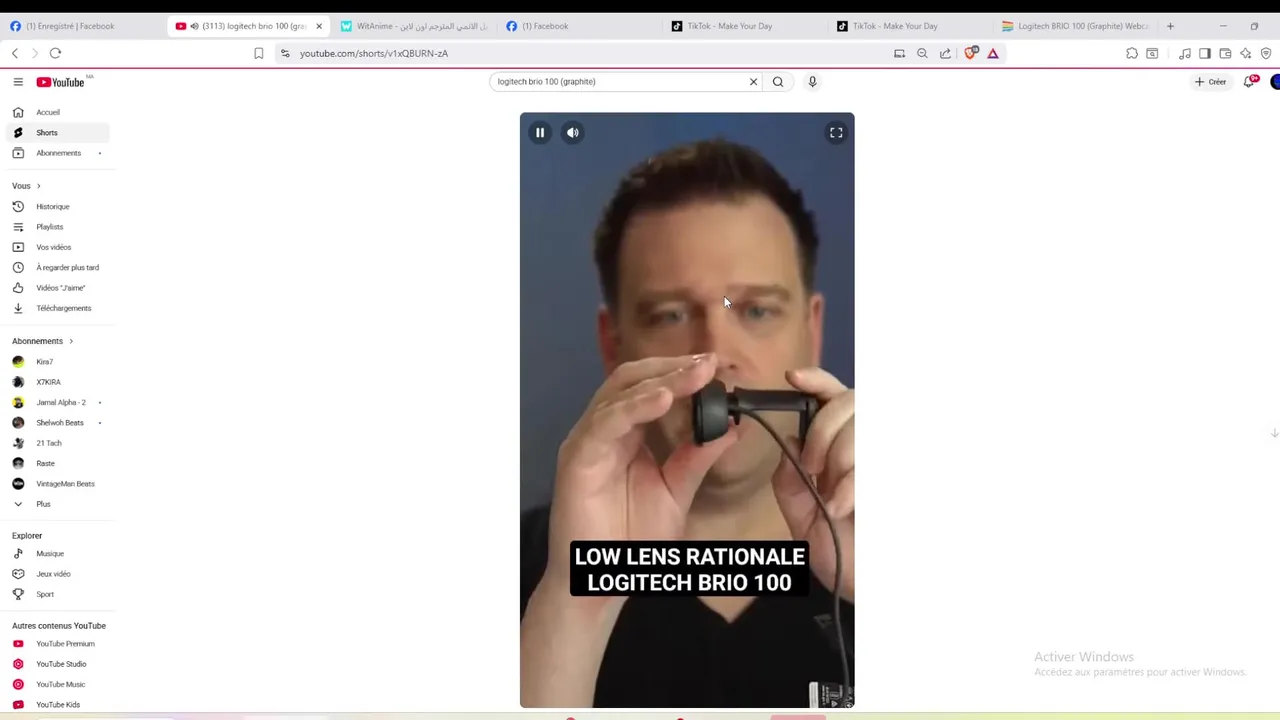Open Musique under Explorer
The image size is (1280, 720).
[58, 553]
